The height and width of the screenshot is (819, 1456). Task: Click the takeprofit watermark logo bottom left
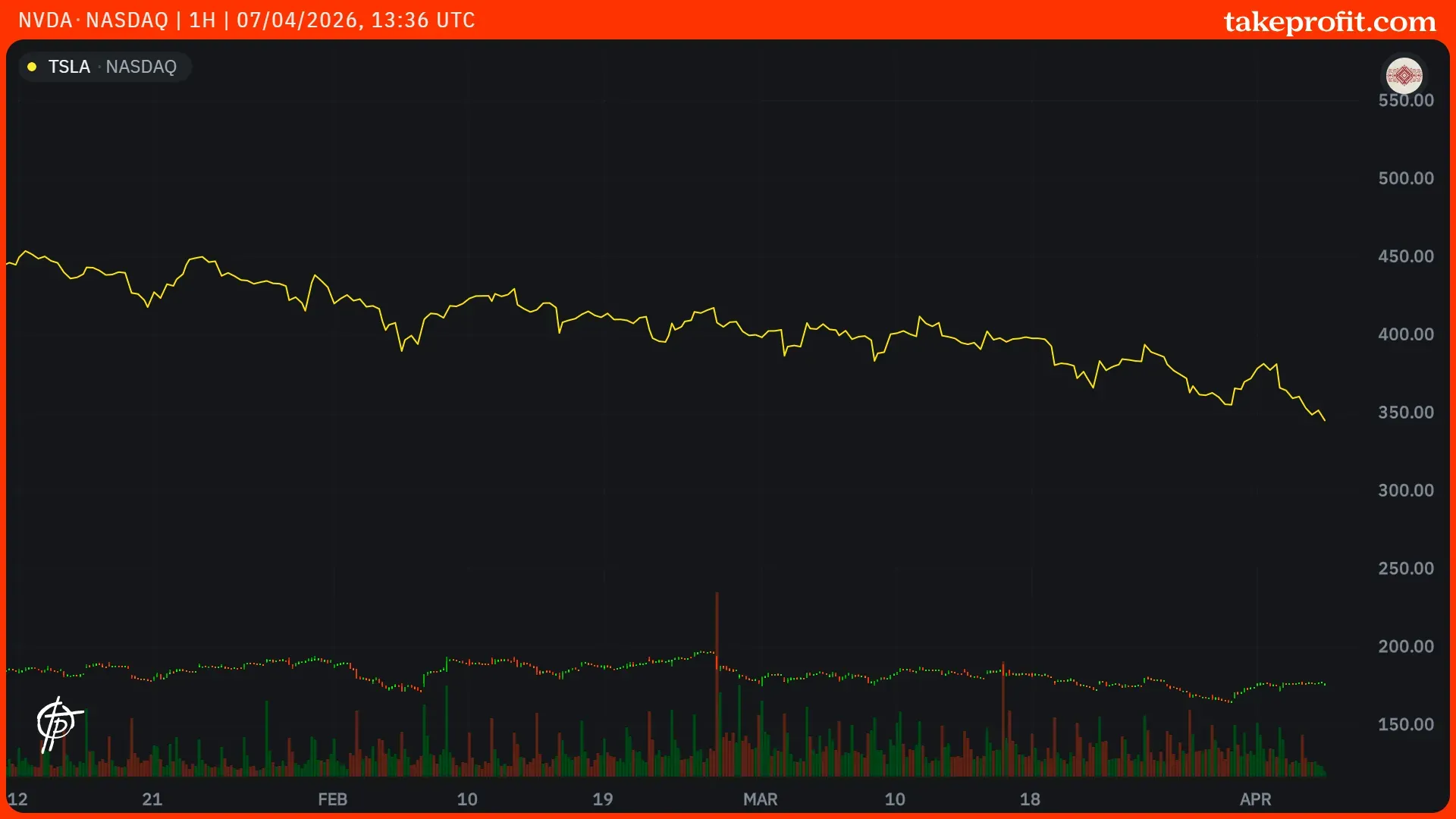coord(58,723)
